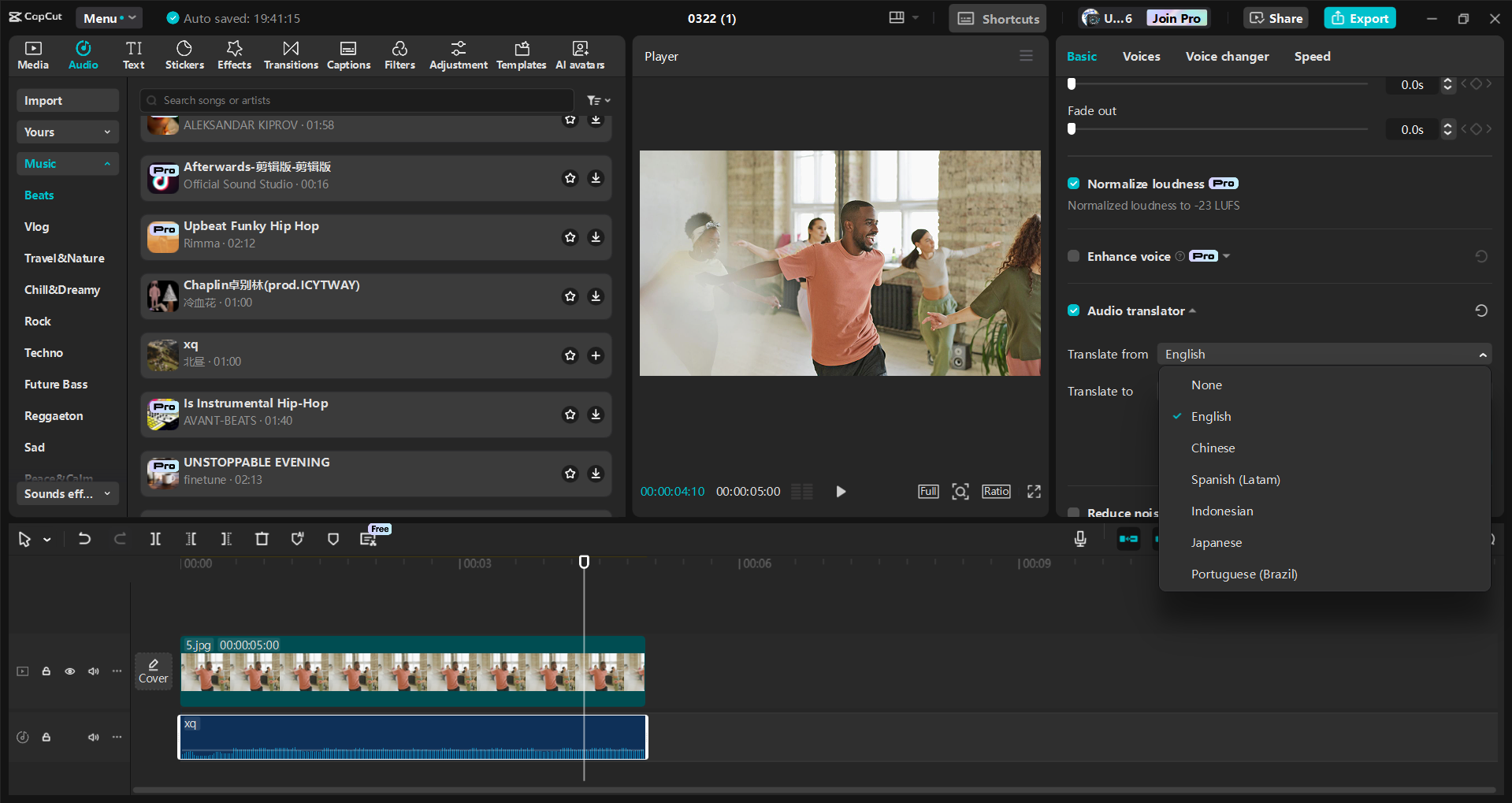Collapse the Music category
This screenshot has width=1512, height=803.
(68, 163)
